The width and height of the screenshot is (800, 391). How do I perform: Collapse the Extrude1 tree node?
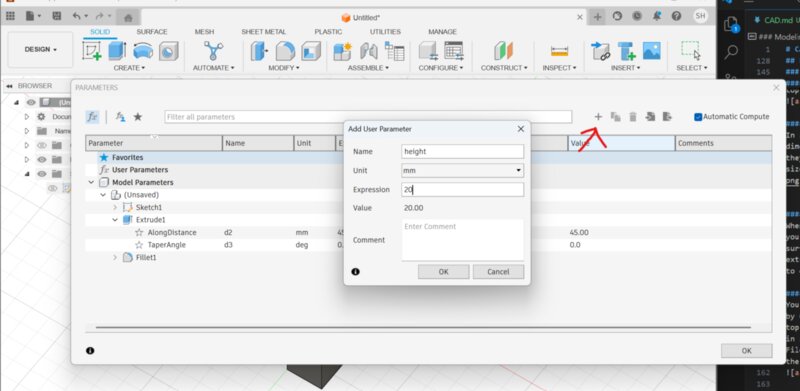pyautogui.click(x=114, y=220)
